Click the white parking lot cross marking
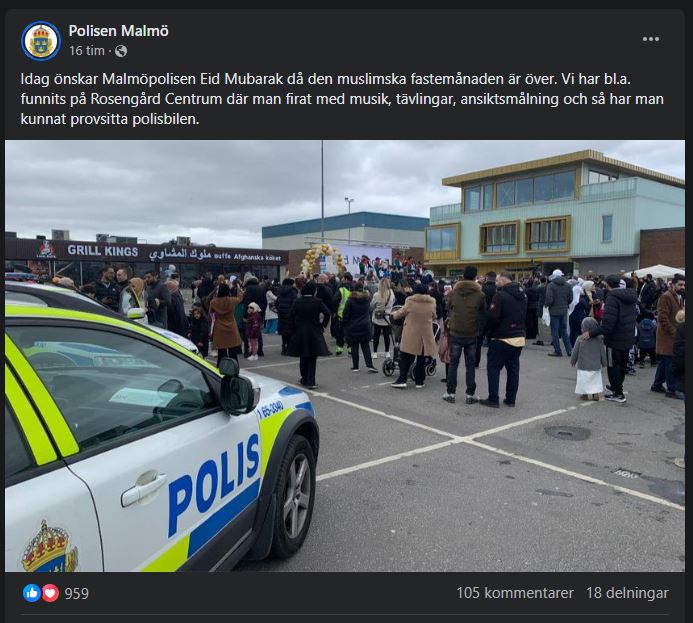 pos(460,440)
